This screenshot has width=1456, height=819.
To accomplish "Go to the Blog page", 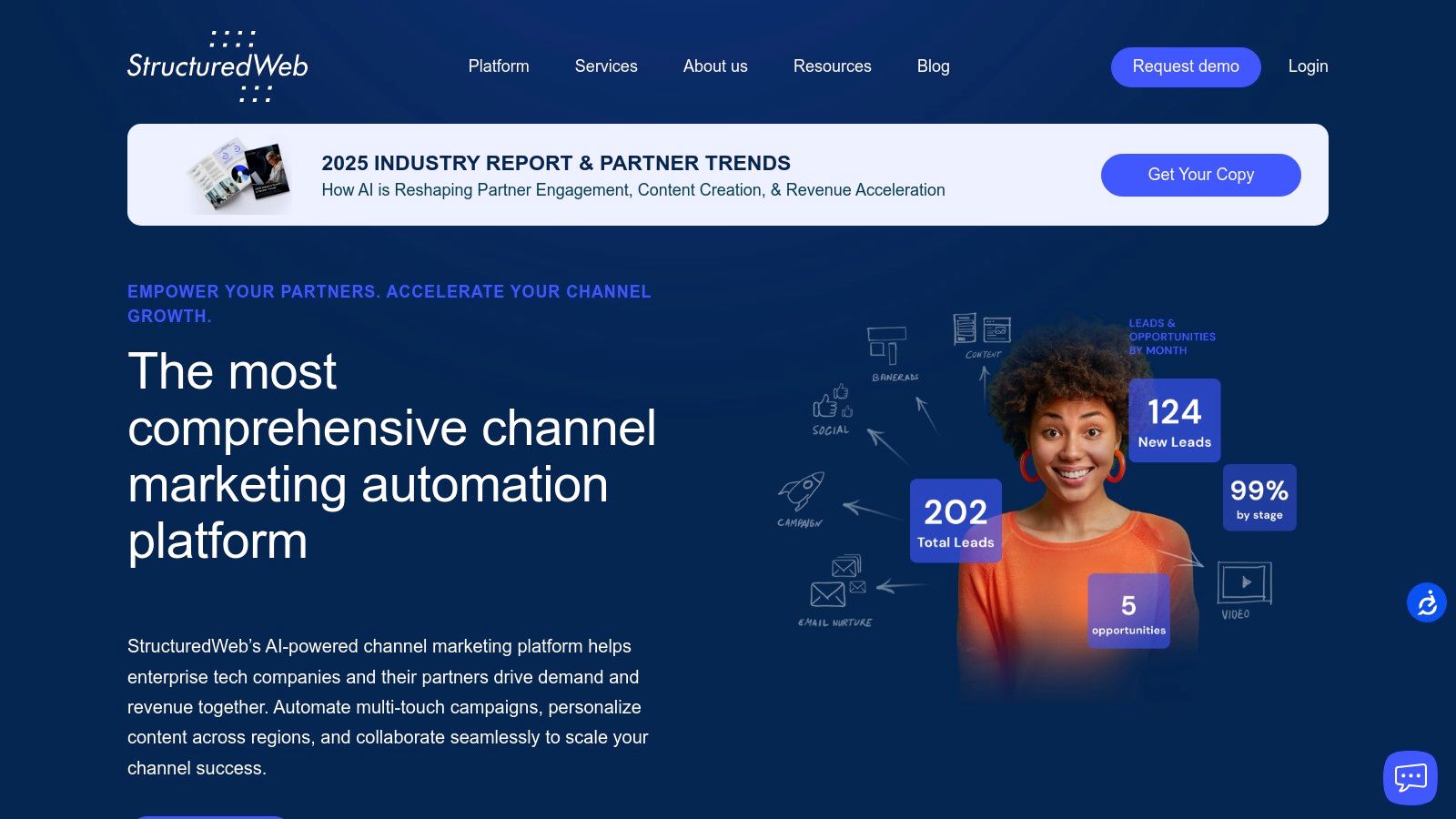I will point(934,66).
